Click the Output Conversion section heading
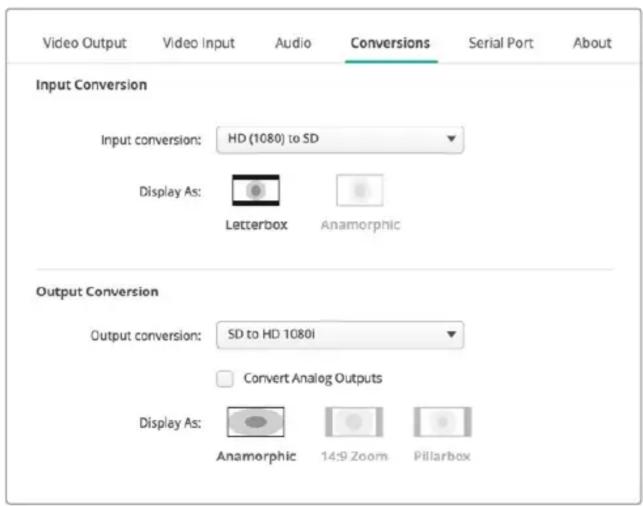The image size is (643, 506). (97, 292)
